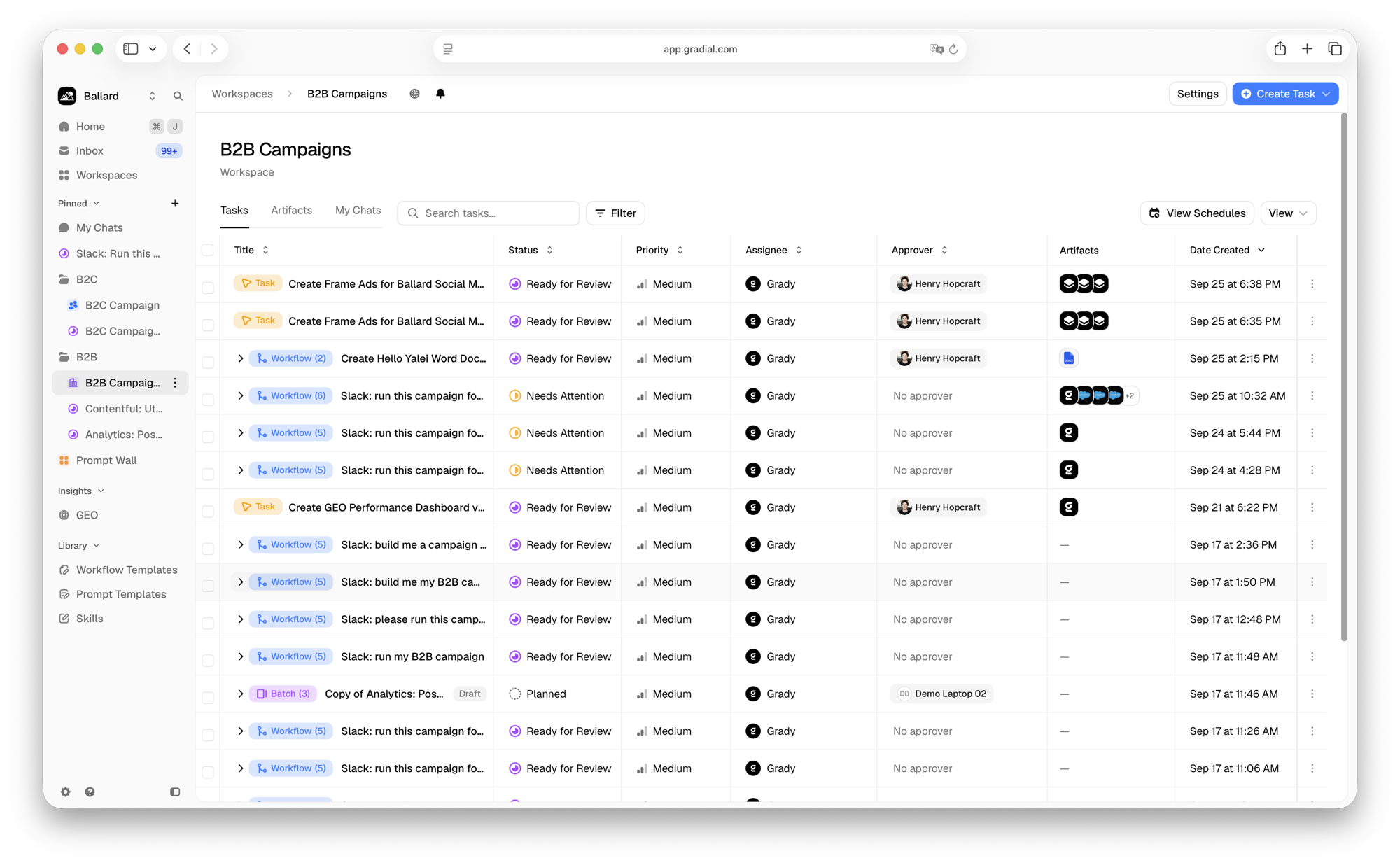Image resolution: width=1400 pixels, height=865 pixels.
Task: Check the Sep 25 6:38 PM Frame Ads row
Action: (208, 288)
